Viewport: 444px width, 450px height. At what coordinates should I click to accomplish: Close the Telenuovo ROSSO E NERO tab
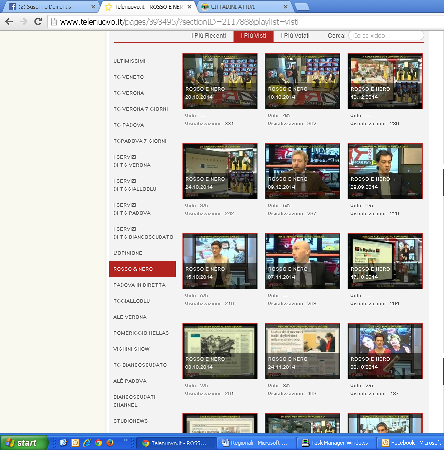pyautogui.click(x=189, y=7)
